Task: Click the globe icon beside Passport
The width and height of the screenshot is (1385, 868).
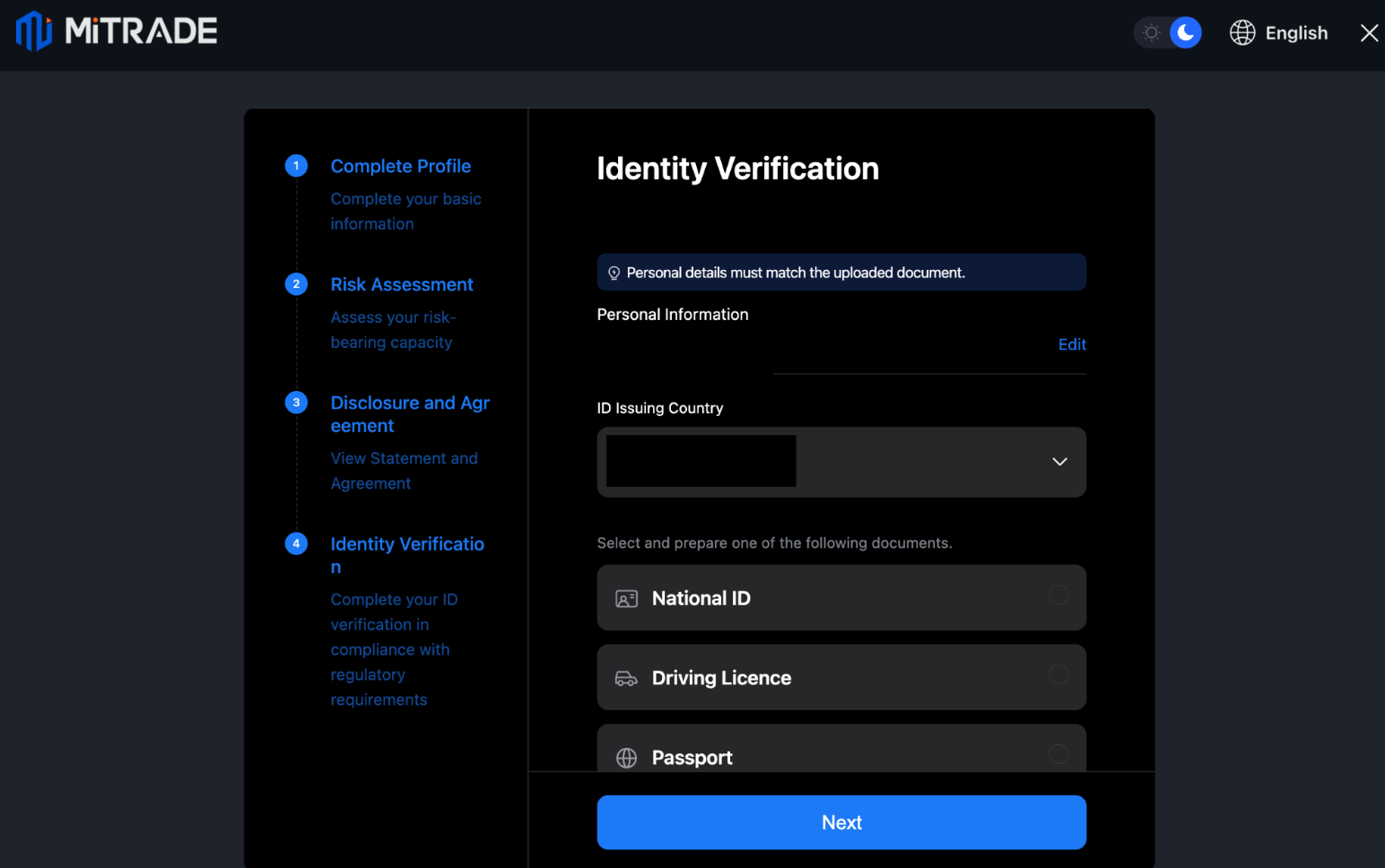Action: 628,757
